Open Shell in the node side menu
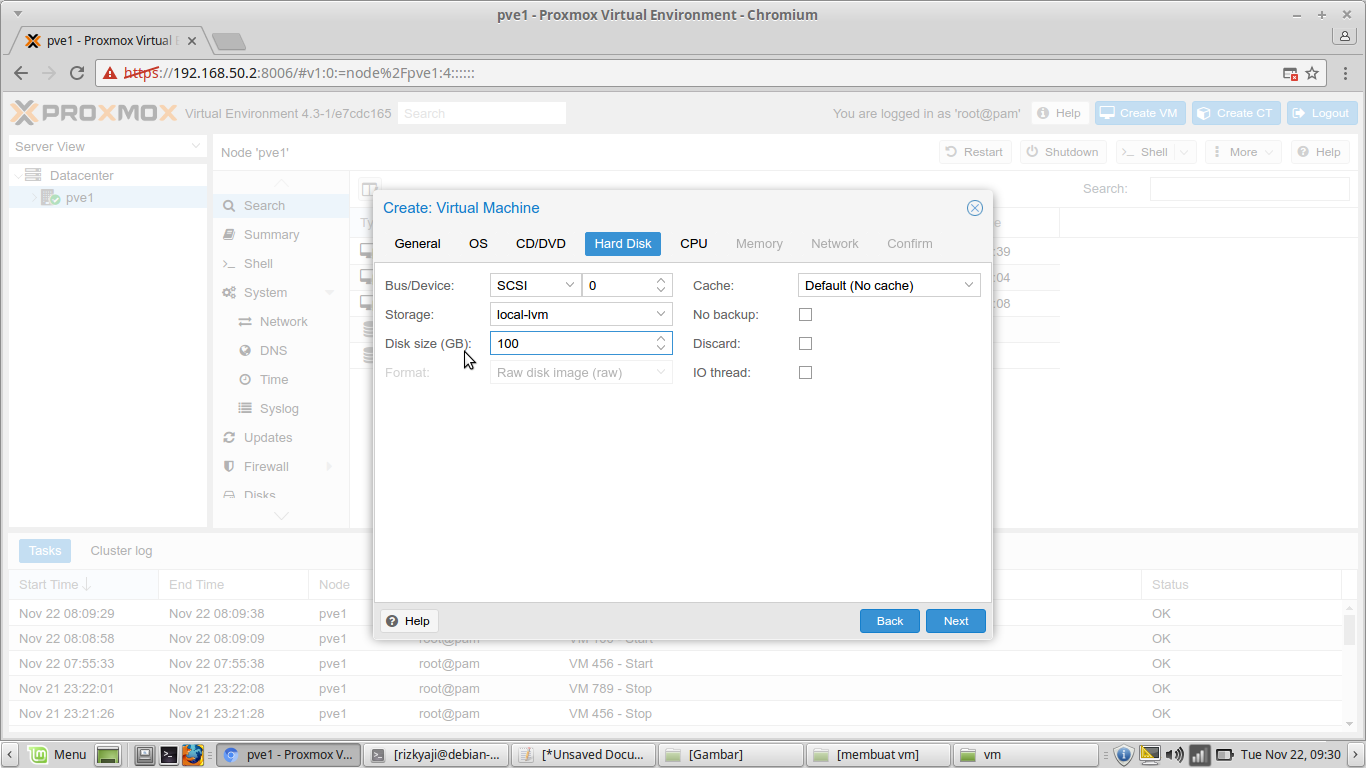Screen dimensions: 1366x768 pos(258,264)
